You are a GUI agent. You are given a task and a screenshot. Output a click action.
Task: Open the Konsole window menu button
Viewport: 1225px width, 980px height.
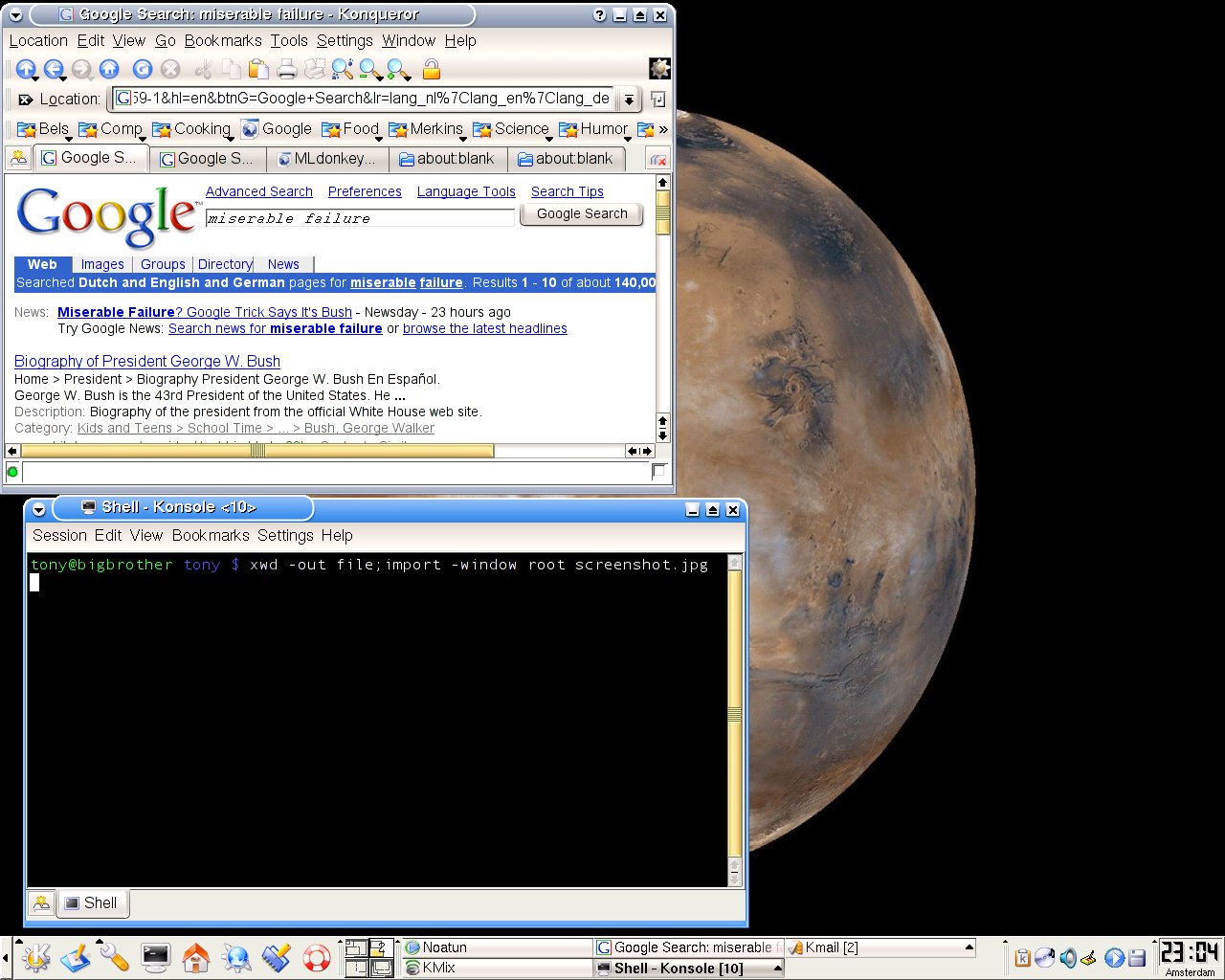[39, 509]
